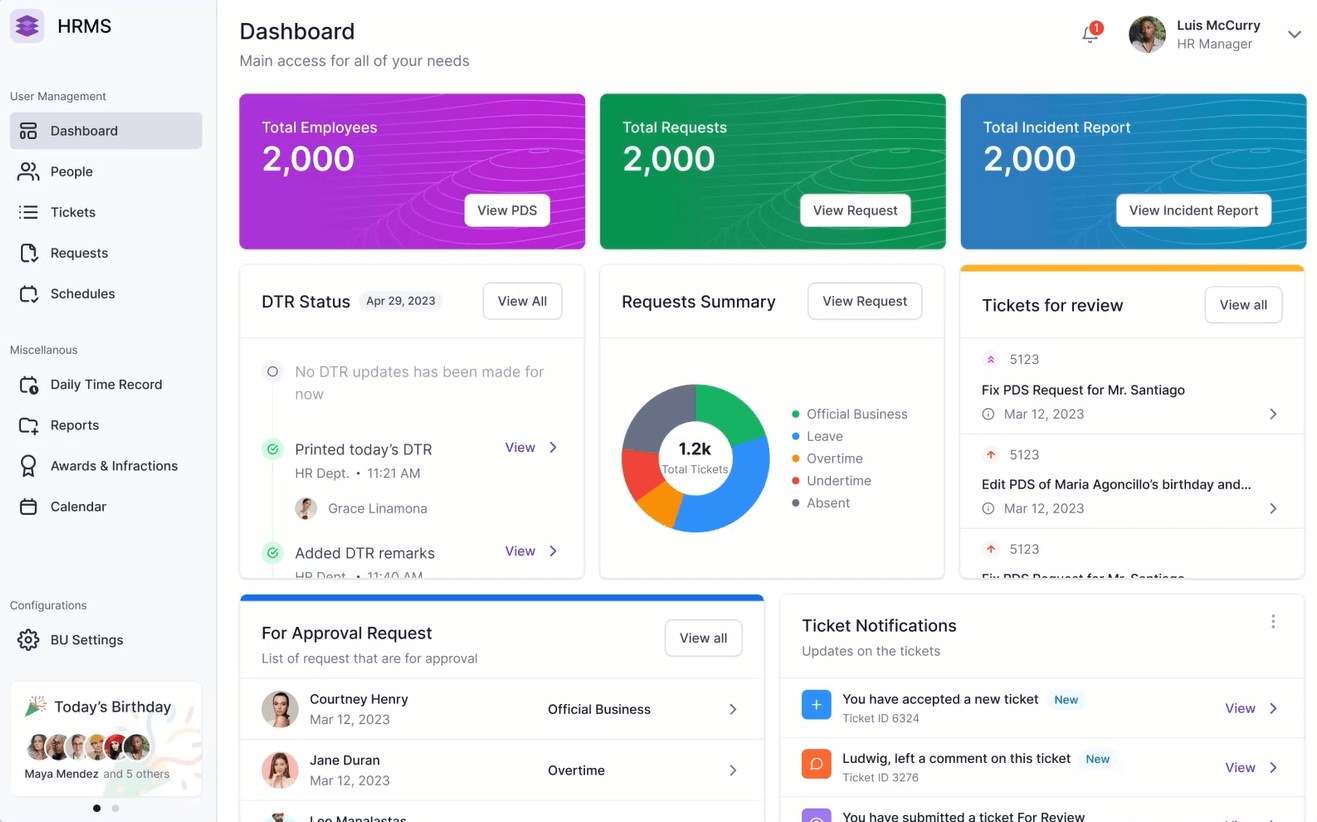This screenshot has height=822, width=1317.
Task: Click the notification bell icon
Action: tap(1090, 34)
